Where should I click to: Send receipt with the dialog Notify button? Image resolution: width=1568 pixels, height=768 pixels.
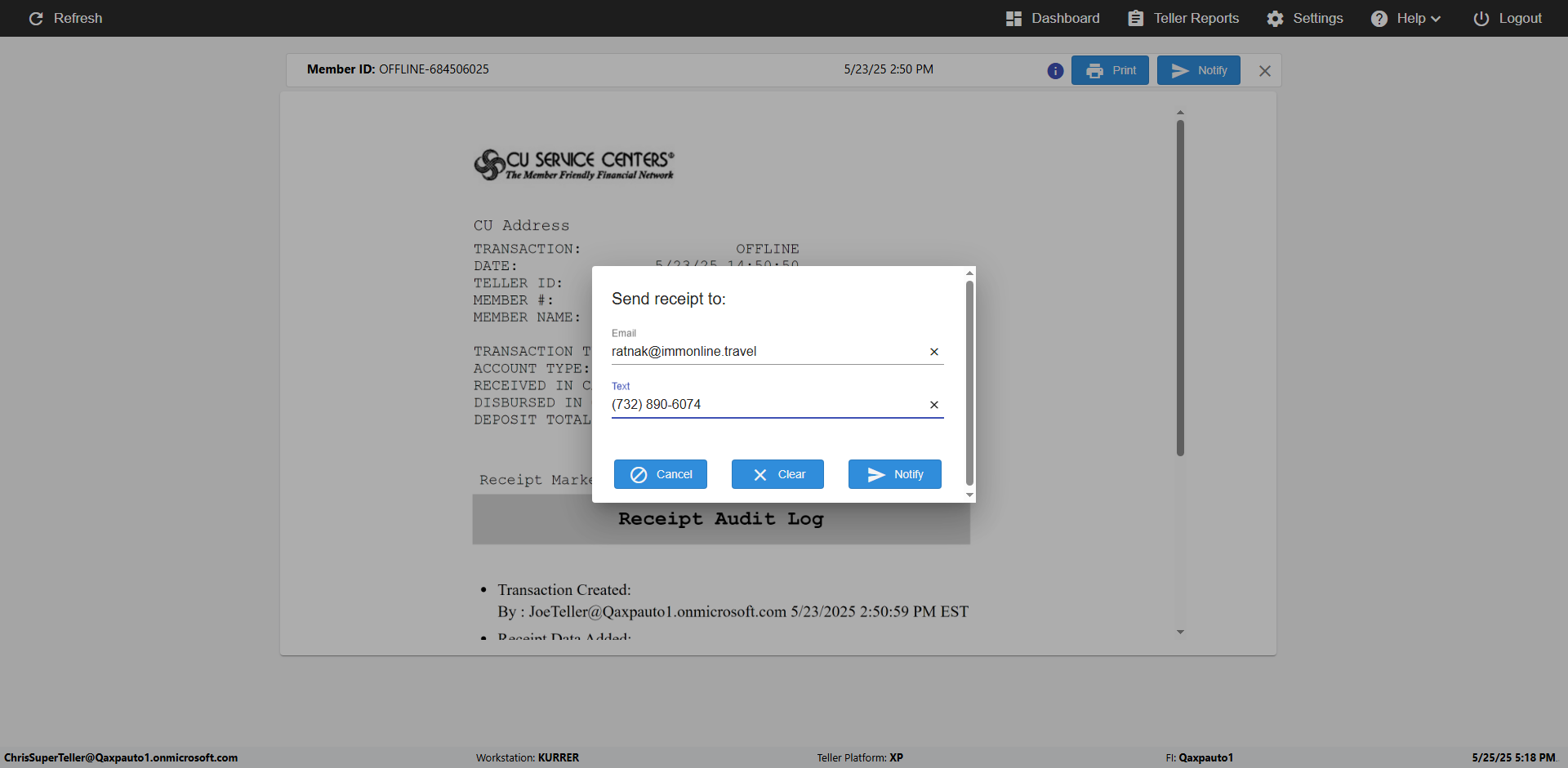click(895, 474)
